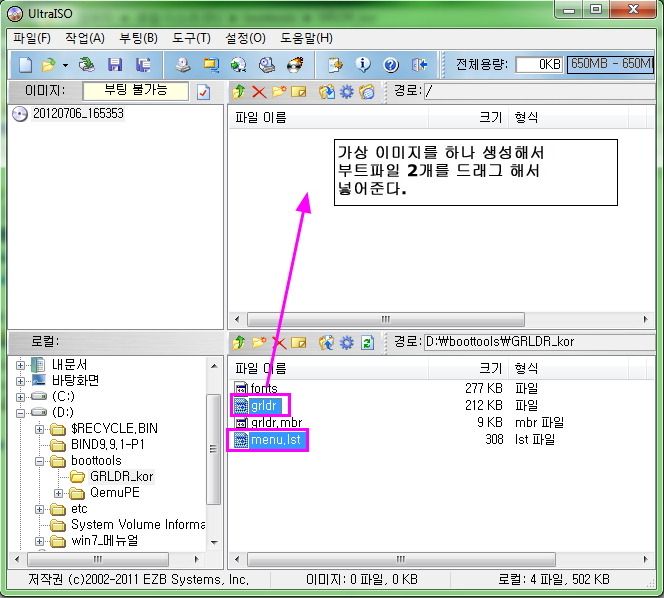Click the Open CD/DVD icon in main toolbar

point(87,65)
